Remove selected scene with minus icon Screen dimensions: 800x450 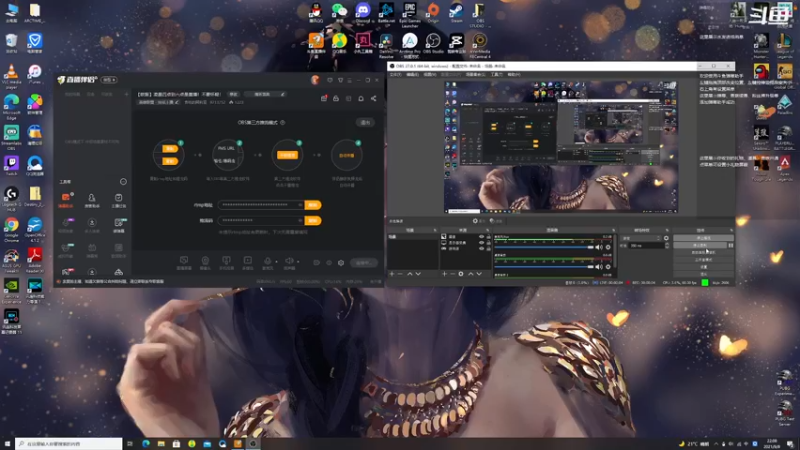pos(400,274)
